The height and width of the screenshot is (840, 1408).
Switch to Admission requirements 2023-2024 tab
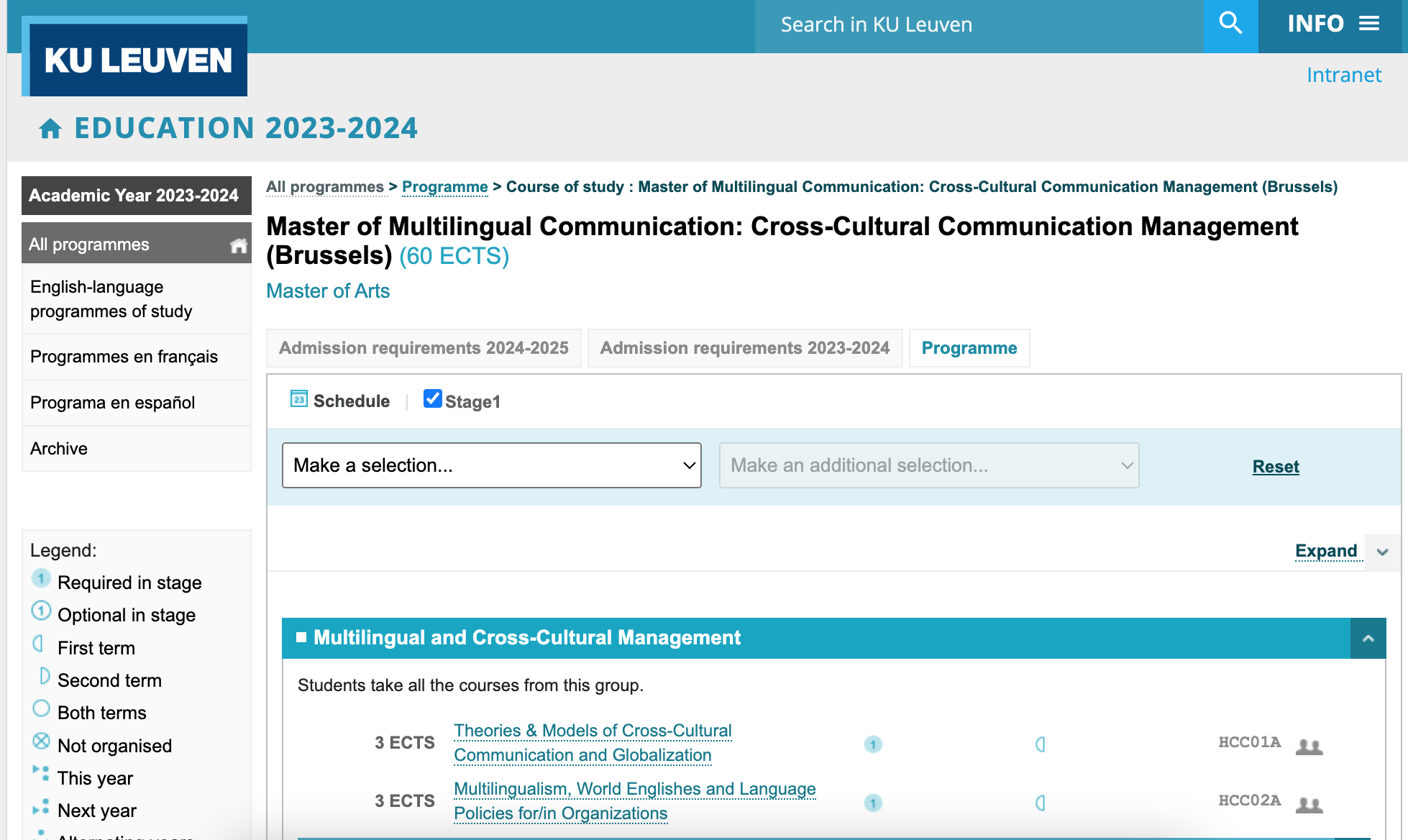[744, 348]
